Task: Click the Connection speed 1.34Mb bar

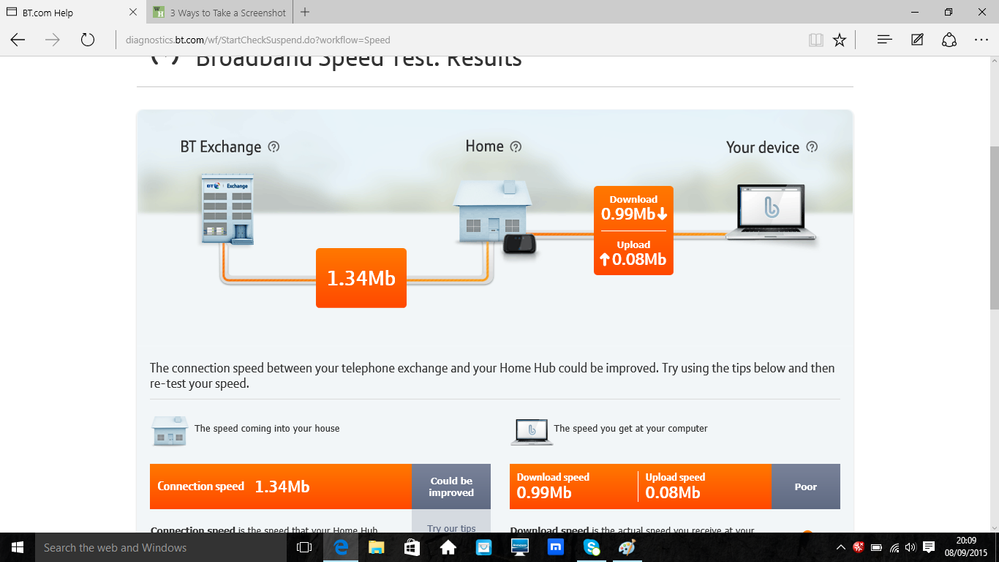Action: tap(281, 486)
